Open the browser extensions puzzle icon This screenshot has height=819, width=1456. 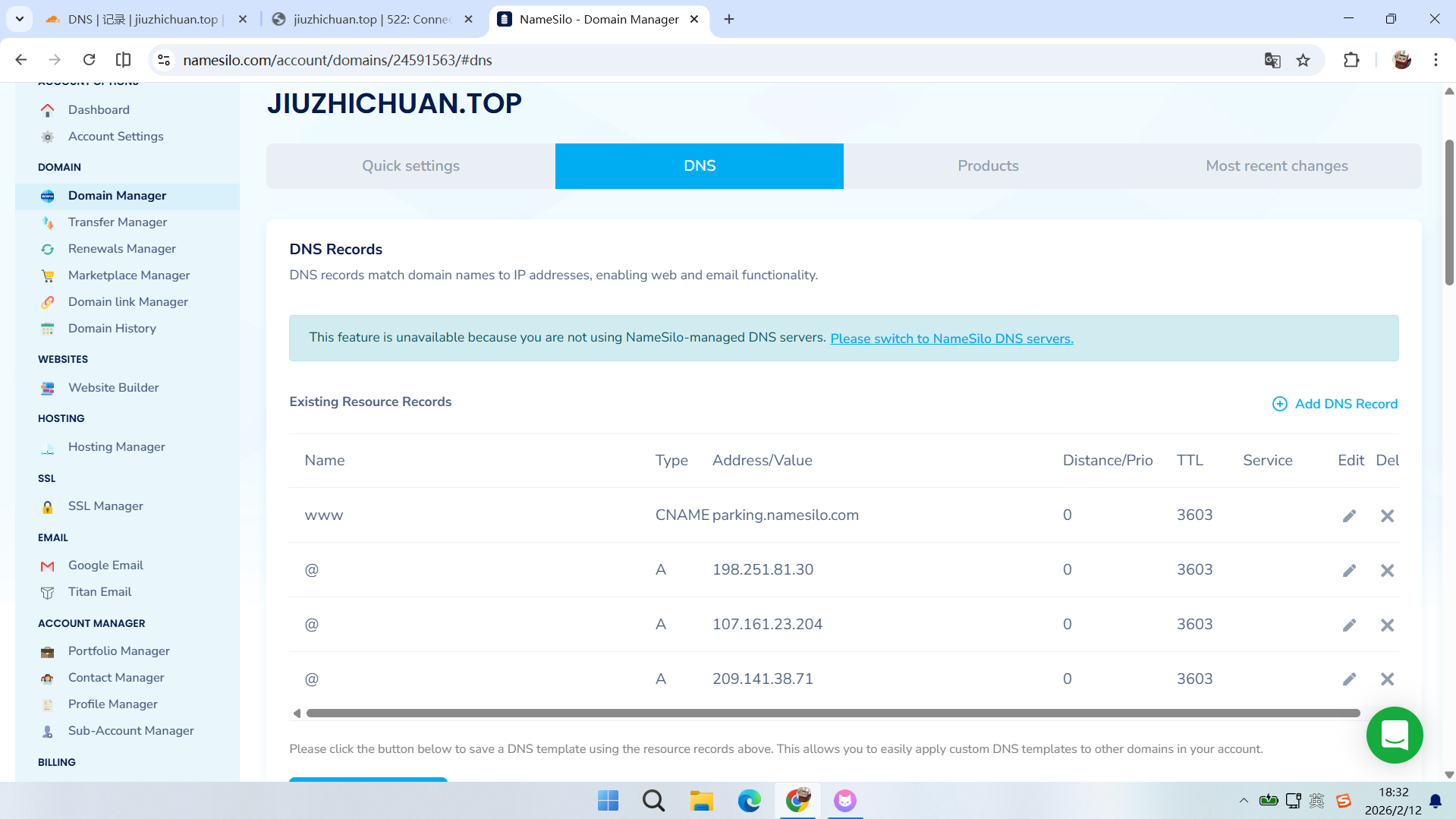pyautogui.click(x=1351, y=60)
